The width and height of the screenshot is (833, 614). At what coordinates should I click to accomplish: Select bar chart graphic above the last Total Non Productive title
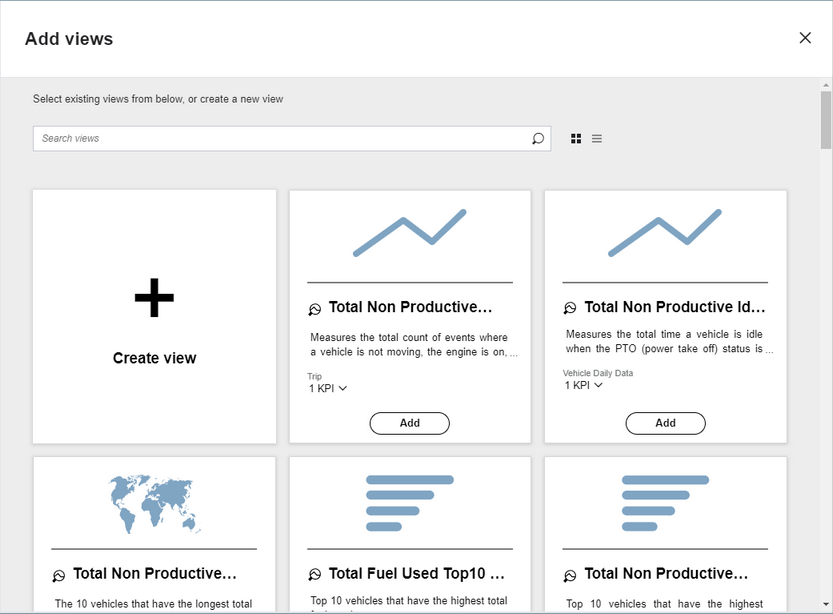(665, 503)
